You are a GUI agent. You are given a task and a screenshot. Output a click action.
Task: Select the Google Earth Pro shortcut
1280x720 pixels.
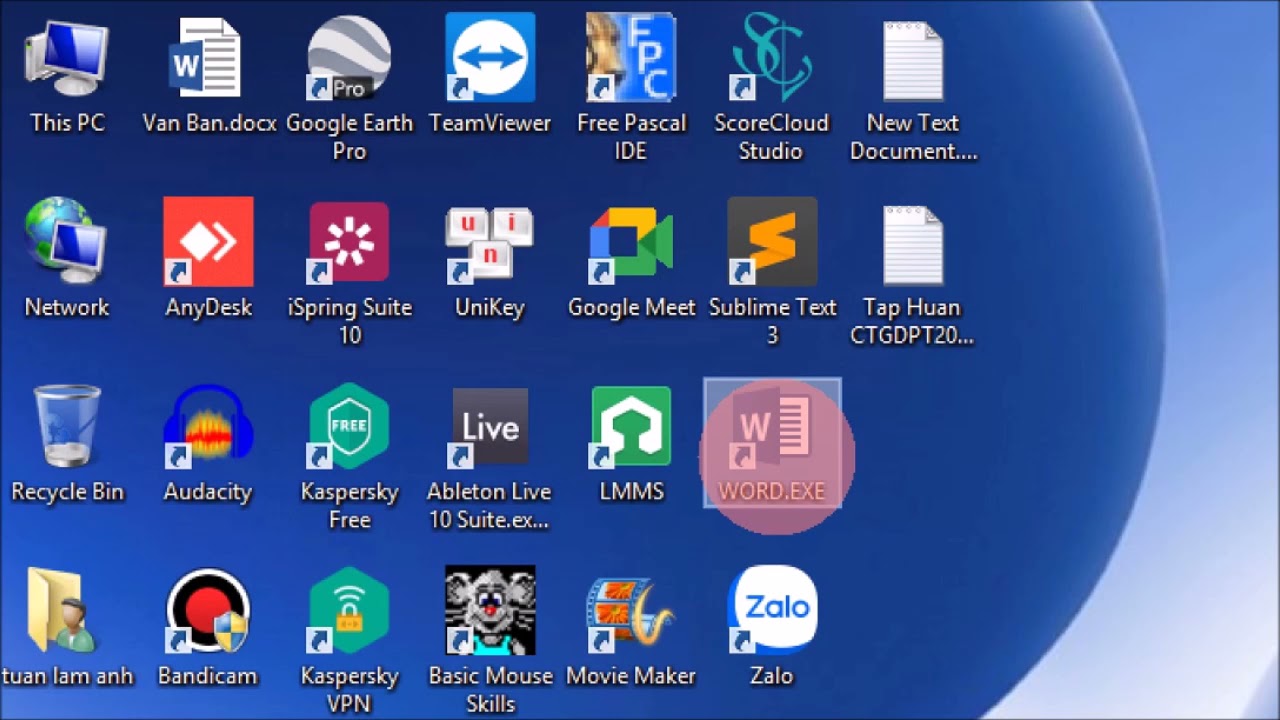(349, 88)
